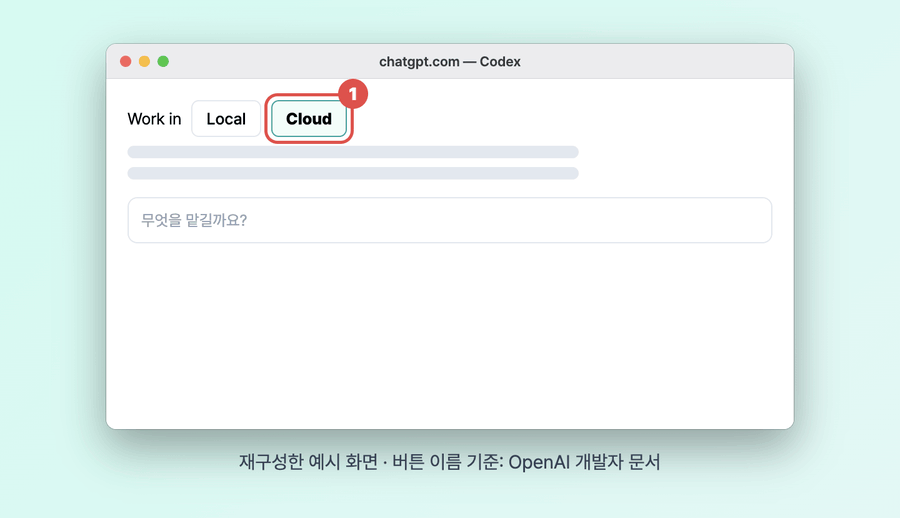Screen dimensions: 900x518
Task: Maximize the window using green button
Action: click(163, 61)
